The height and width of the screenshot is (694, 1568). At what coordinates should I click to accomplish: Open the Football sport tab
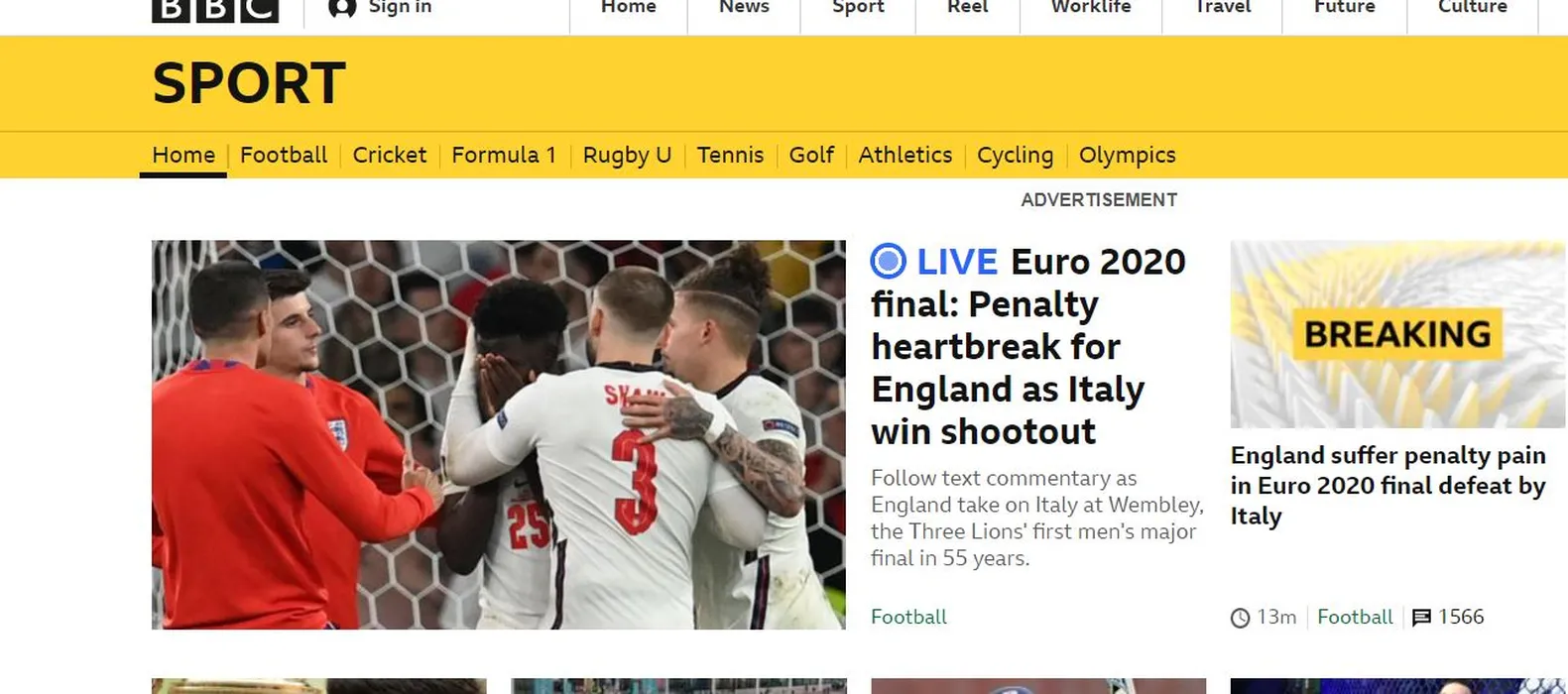point(284,155)
